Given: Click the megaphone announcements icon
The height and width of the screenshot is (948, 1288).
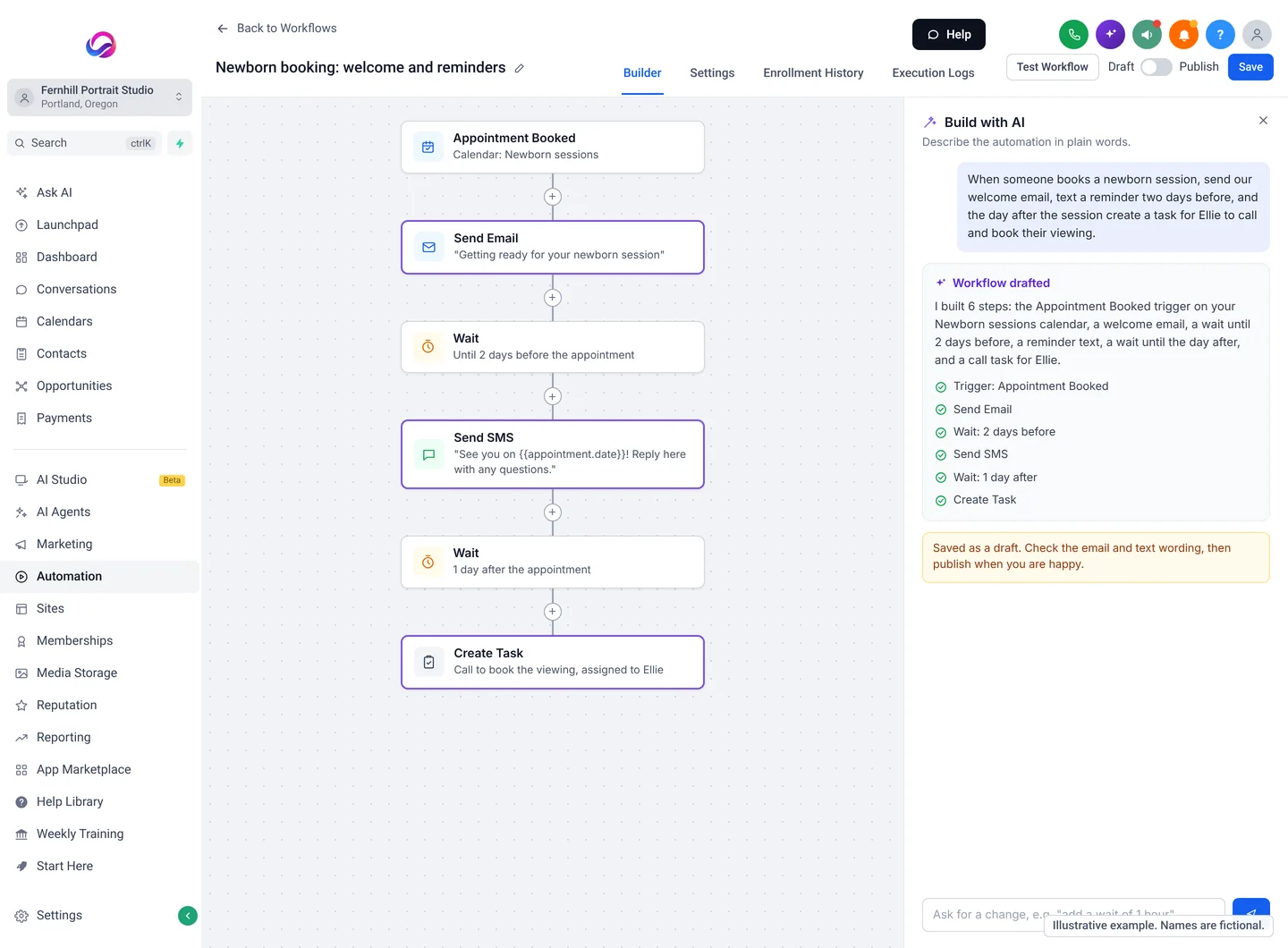Looking at the screenshot, I should tap(1147, 35).
